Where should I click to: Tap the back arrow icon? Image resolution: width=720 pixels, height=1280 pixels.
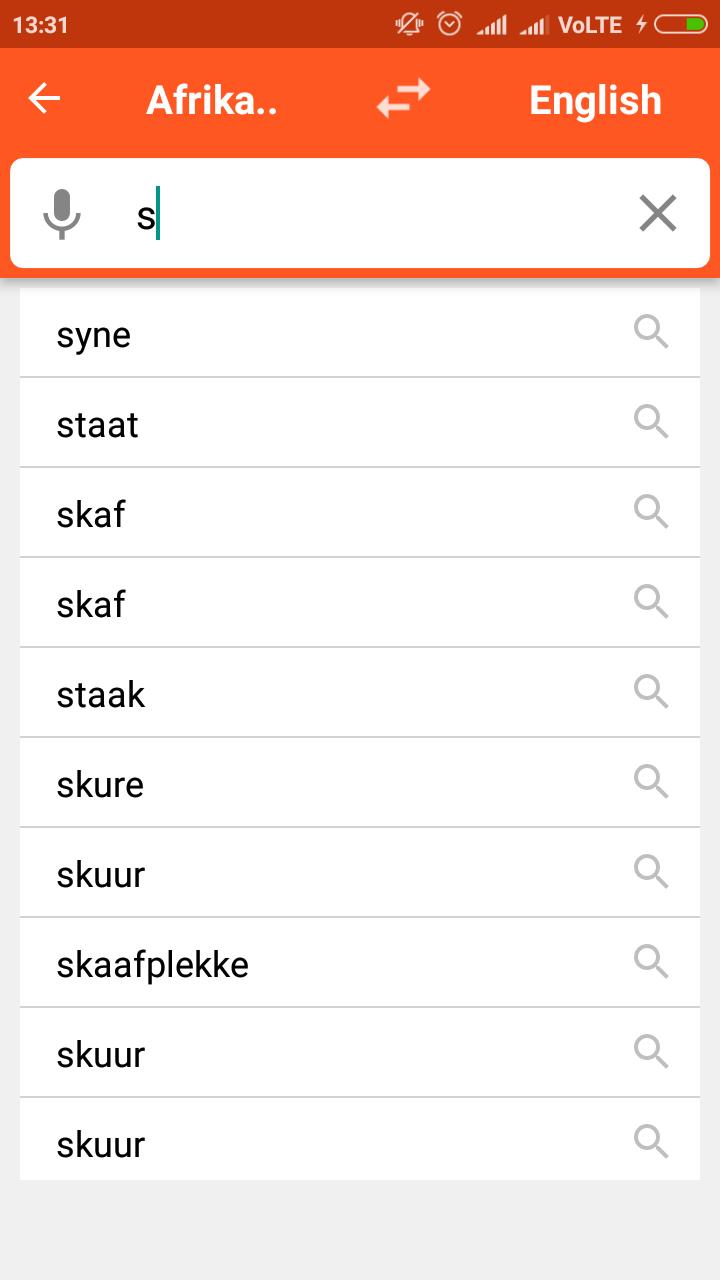coord(44,98)
